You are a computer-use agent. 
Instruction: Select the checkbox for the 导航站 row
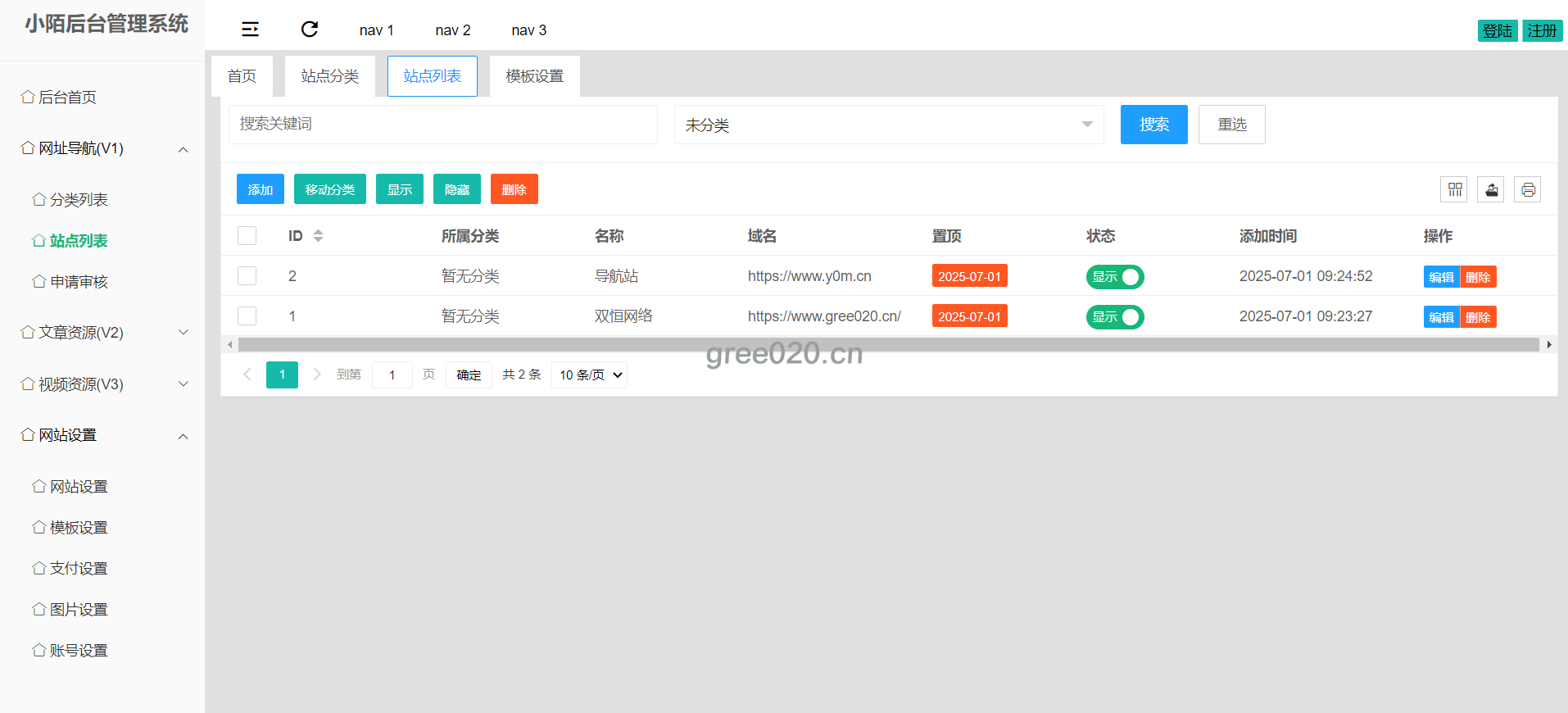pyautogui.click(x=247, y=276)
